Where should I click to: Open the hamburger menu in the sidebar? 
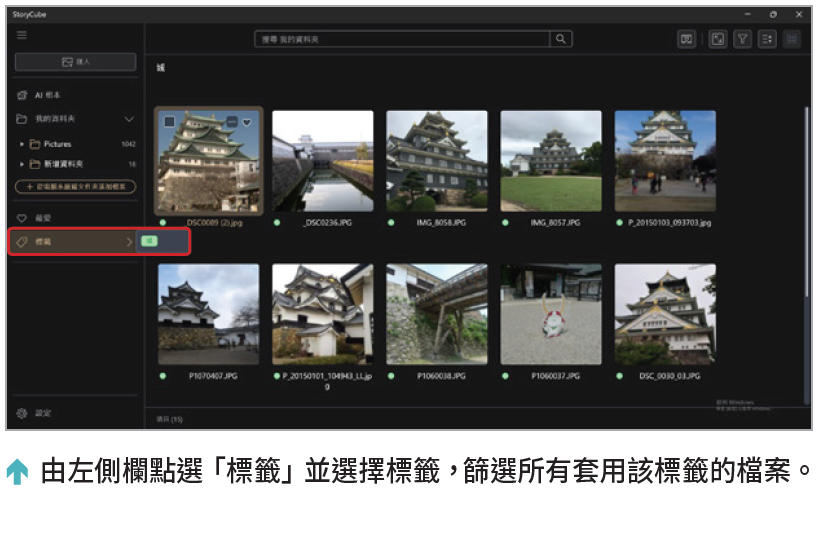(x=21, y=35)
